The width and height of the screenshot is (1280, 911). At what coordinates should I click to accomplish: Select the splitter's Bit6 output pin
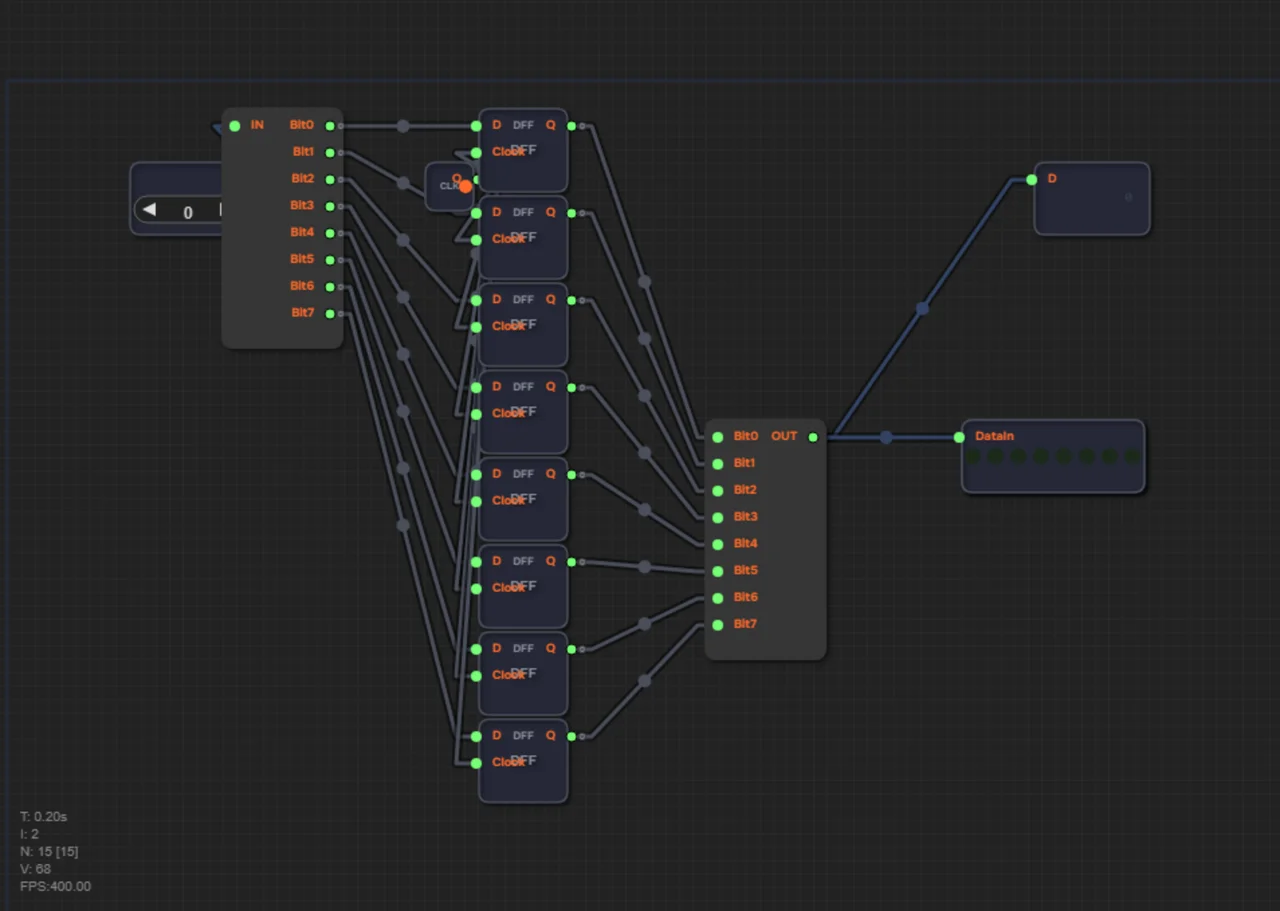pos(330,287)
